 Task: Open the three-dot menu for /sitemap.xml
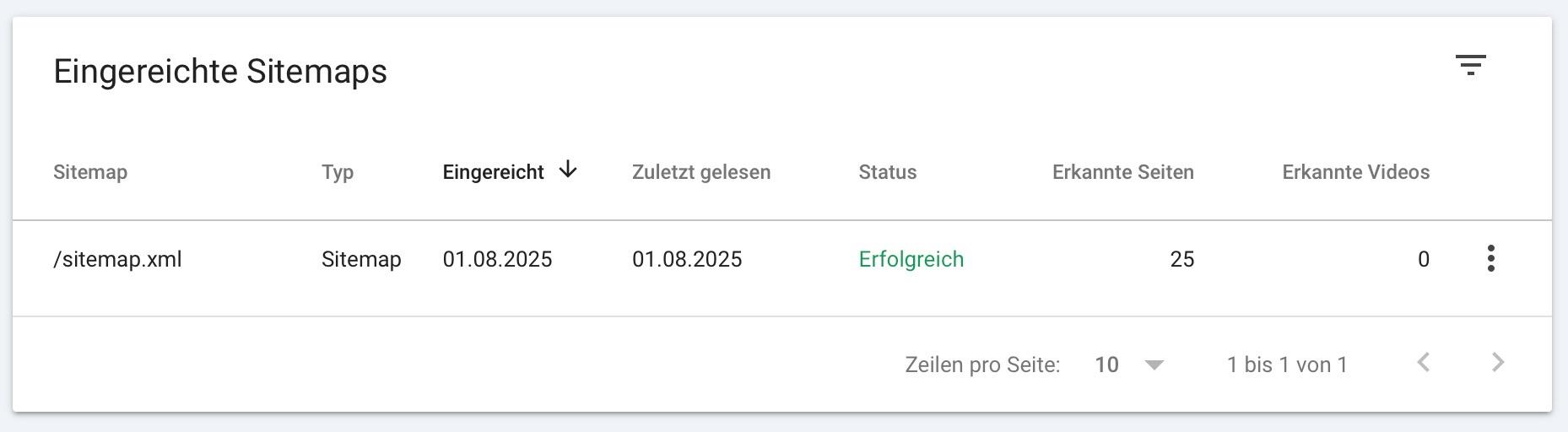[x=1491, y=258]
